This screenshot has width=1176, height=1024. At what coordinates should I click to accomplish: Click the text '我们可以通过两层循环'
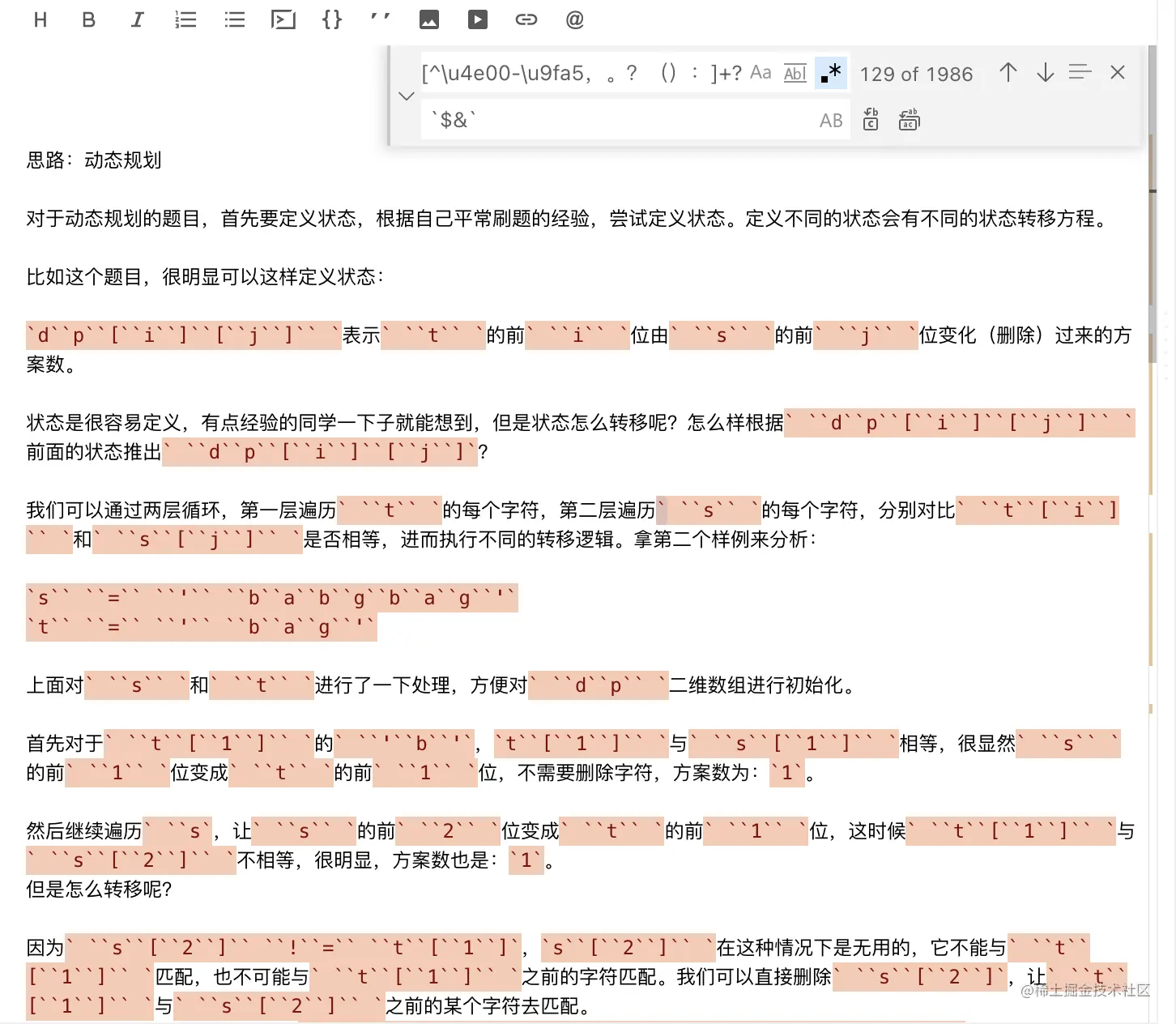[123, 510]
